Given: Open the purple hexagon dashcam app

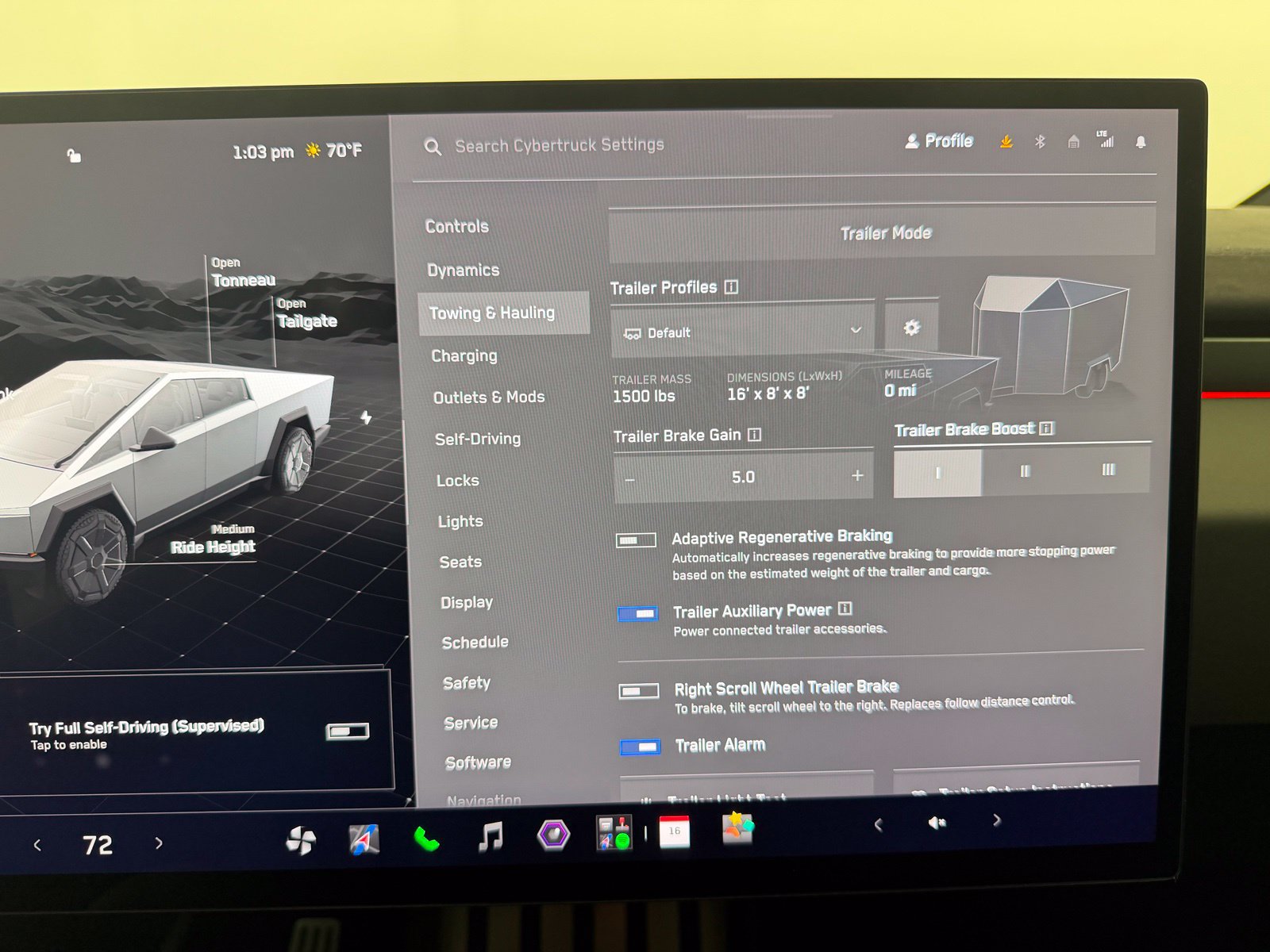Looking at the screenshot, I should (x=553, y=835).
